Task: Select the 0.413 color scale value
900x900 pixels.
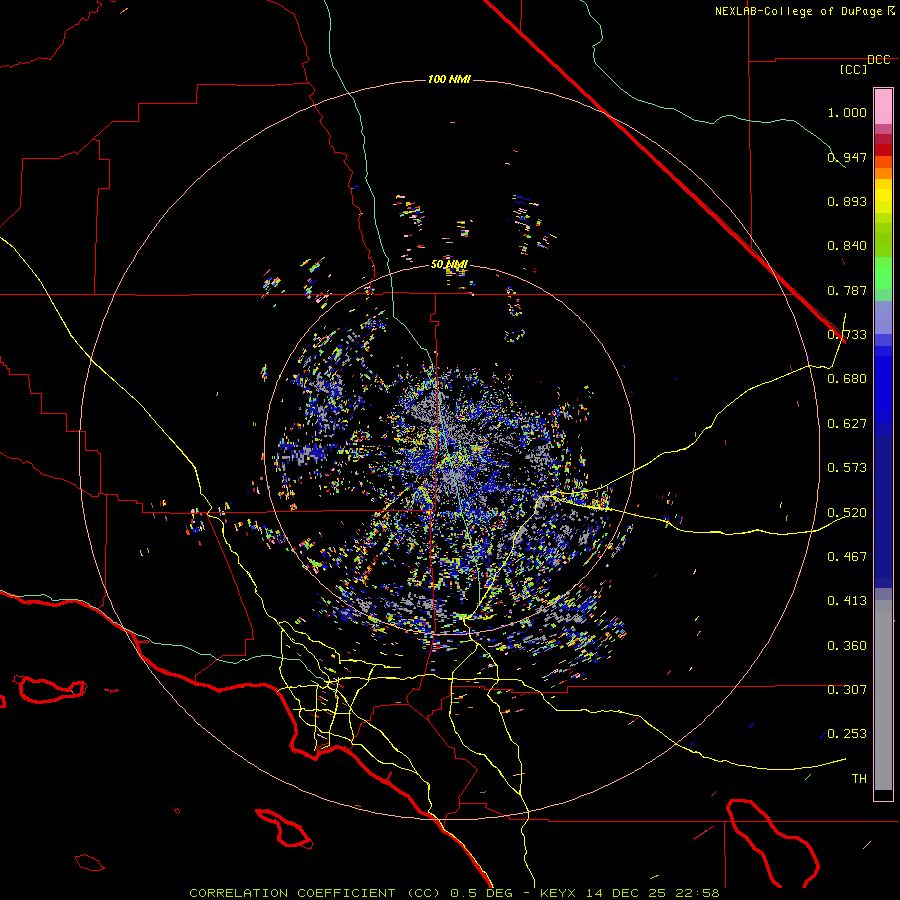Action: [847, 601]
